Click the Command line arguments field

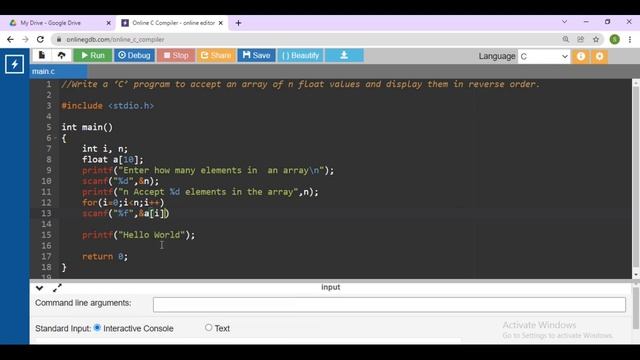(x=389, y=304)
